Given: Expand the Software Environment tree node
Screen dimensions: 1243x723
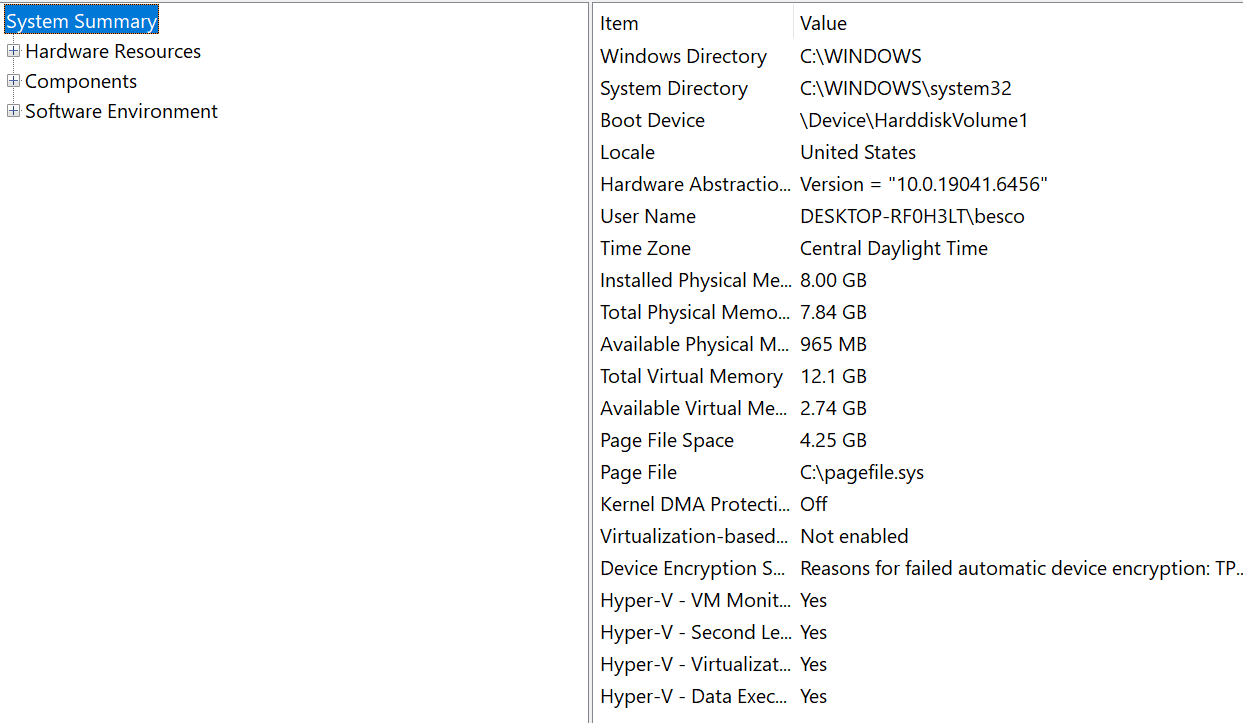Looking at the screenshot, I should tap(13, 111).
